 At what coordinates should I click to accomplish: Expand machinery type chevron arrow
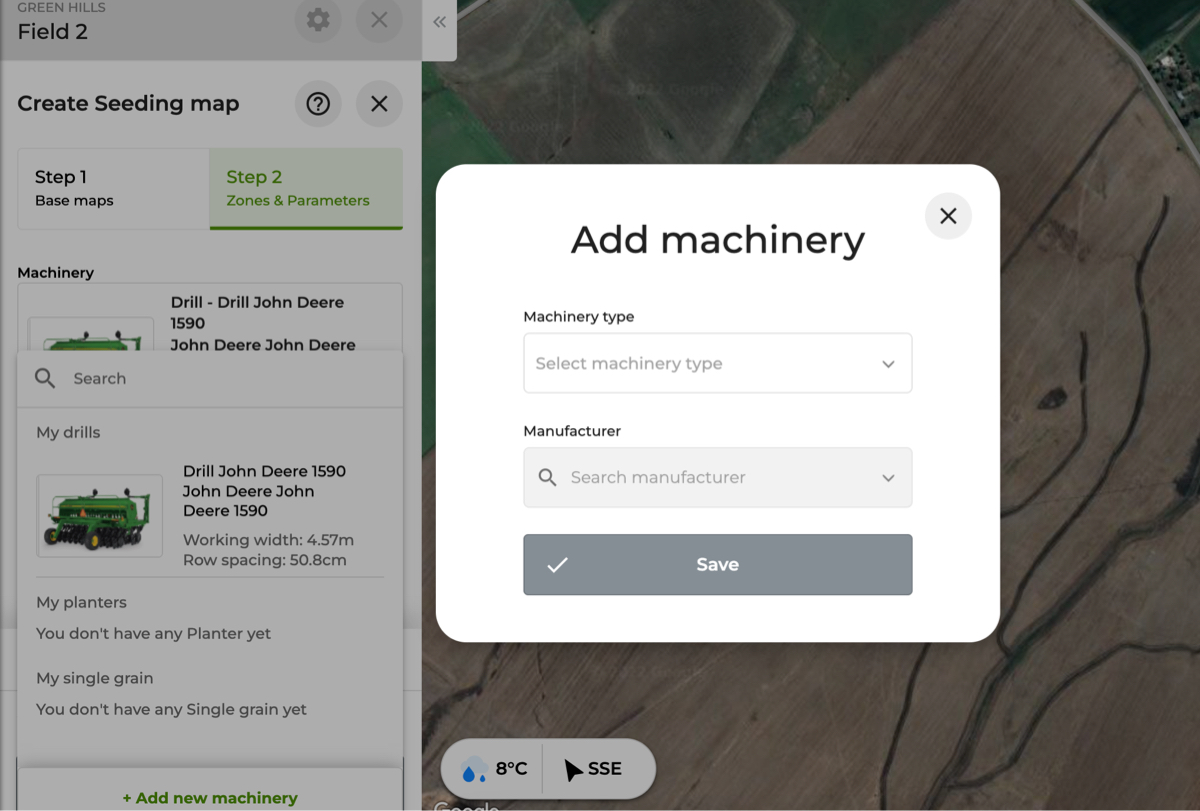[x=888, y=364]
